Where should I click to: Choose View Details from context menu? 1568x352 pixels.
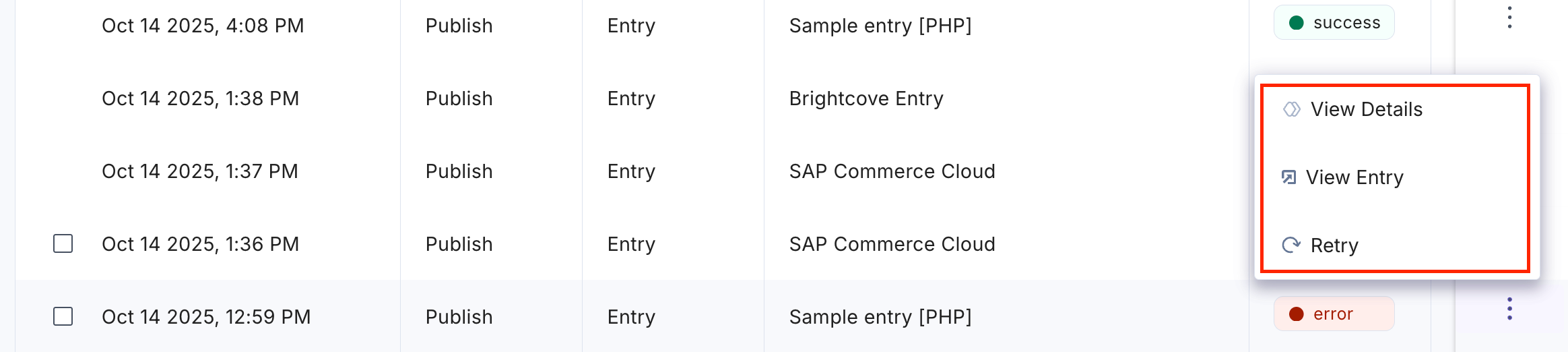pyautogui.click(x=1366, y=109)
